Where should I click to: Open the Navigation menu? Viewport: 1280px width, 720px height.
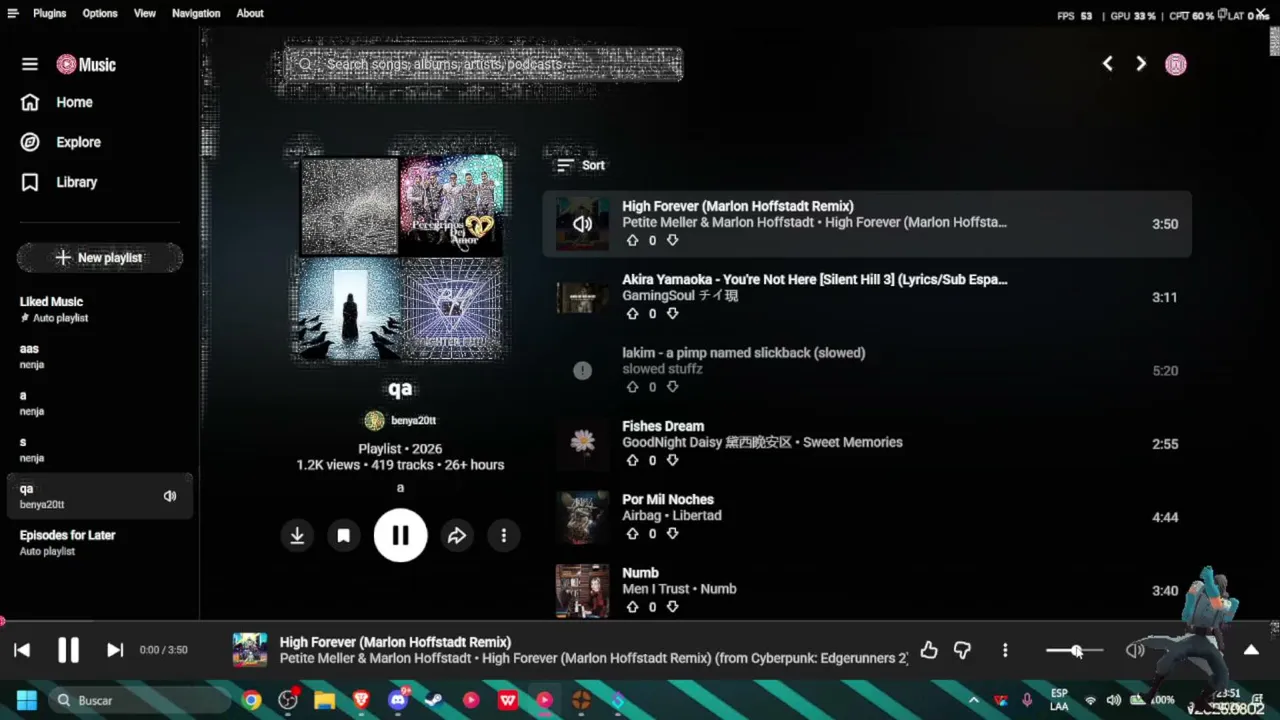coord(196,13)
